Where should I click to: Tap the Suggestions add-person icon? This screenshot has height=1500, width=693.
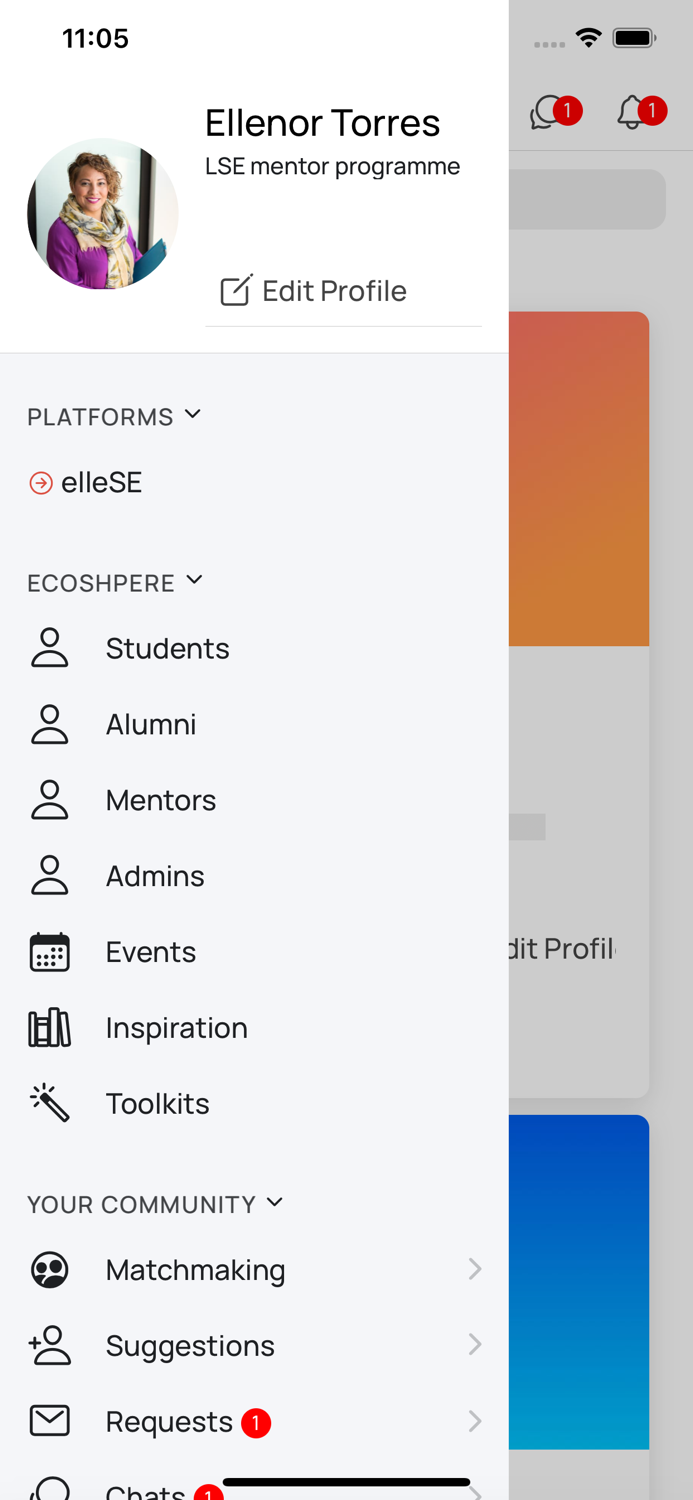pos(49,1346)
